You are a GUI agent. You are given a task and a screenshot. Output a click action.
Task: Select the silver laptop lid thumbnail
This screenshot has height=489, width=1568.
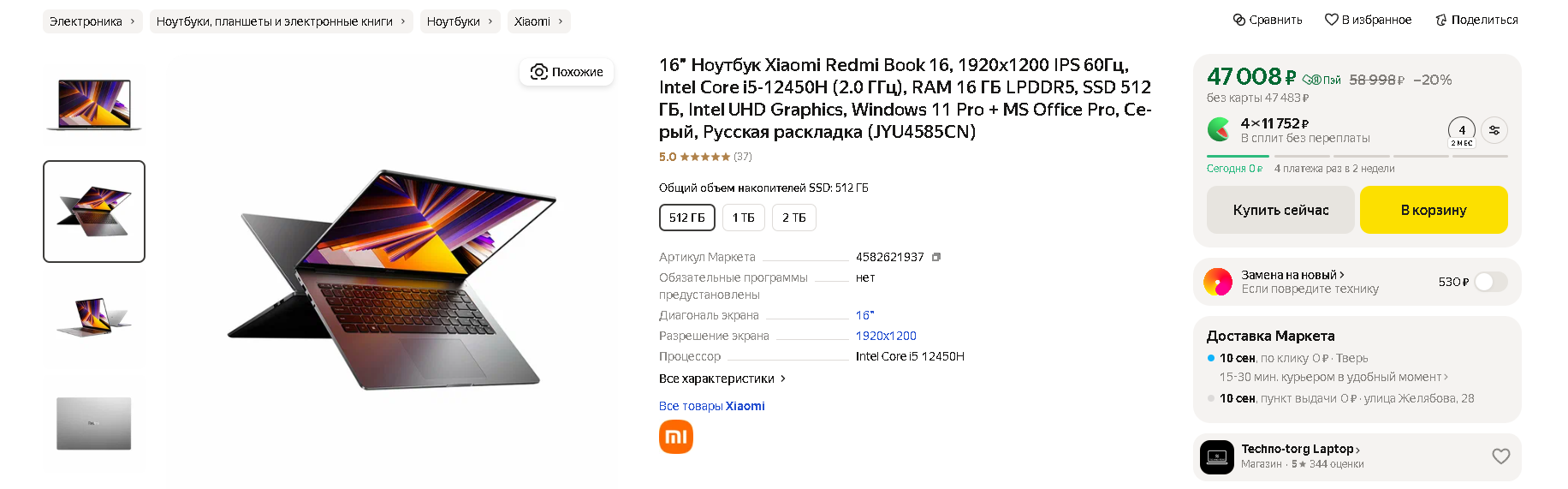(x=94, y=423)
